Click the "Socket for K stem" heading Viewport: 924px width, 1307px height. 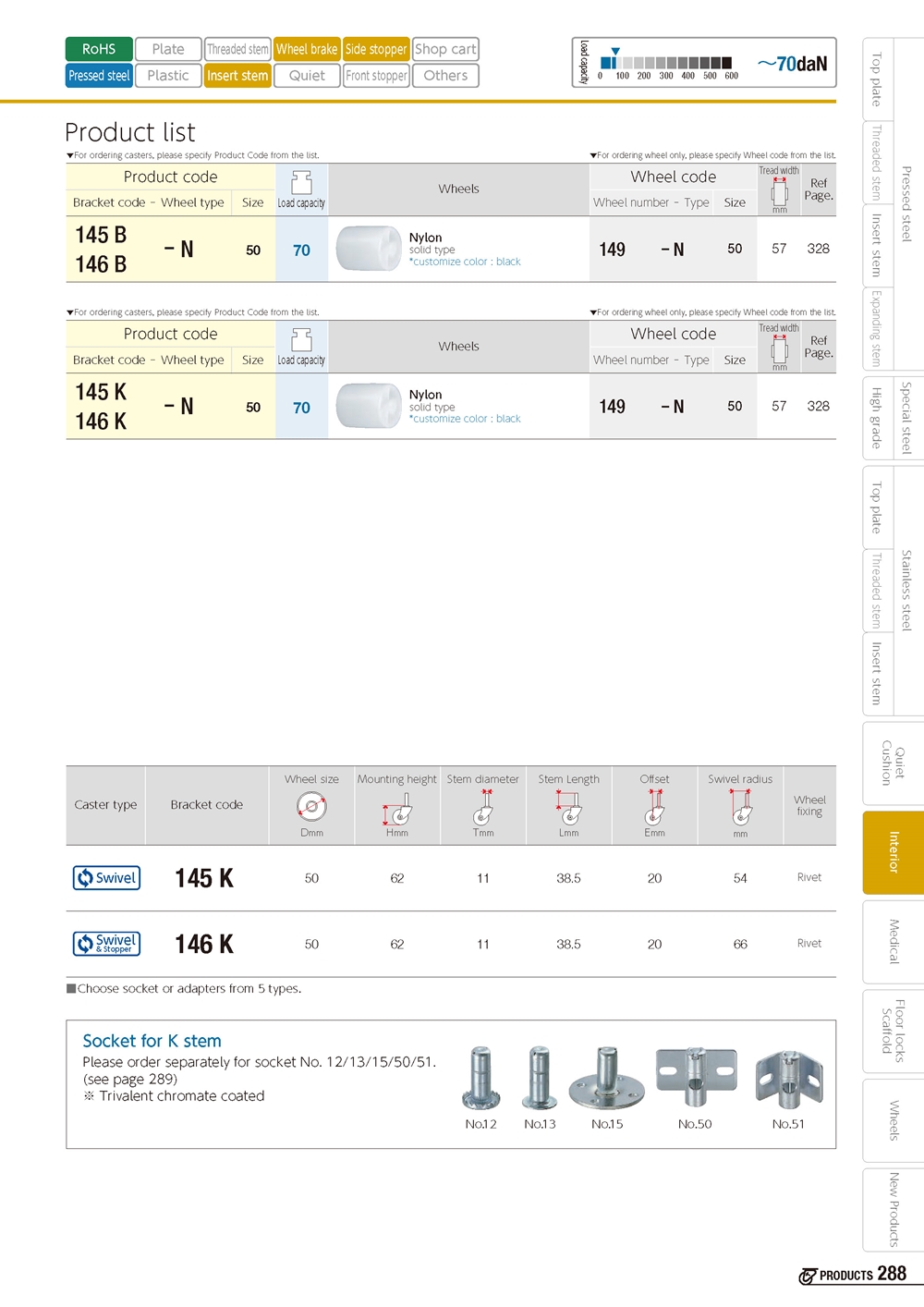(152, 1041)
